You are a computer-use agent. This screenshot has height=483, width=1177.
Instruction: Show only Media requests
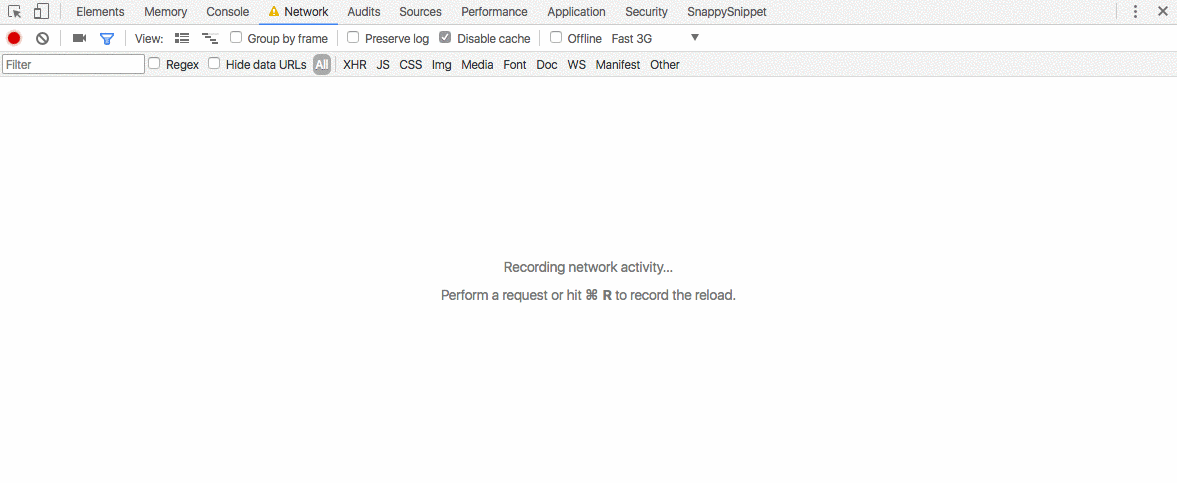(x=477, y=65)
